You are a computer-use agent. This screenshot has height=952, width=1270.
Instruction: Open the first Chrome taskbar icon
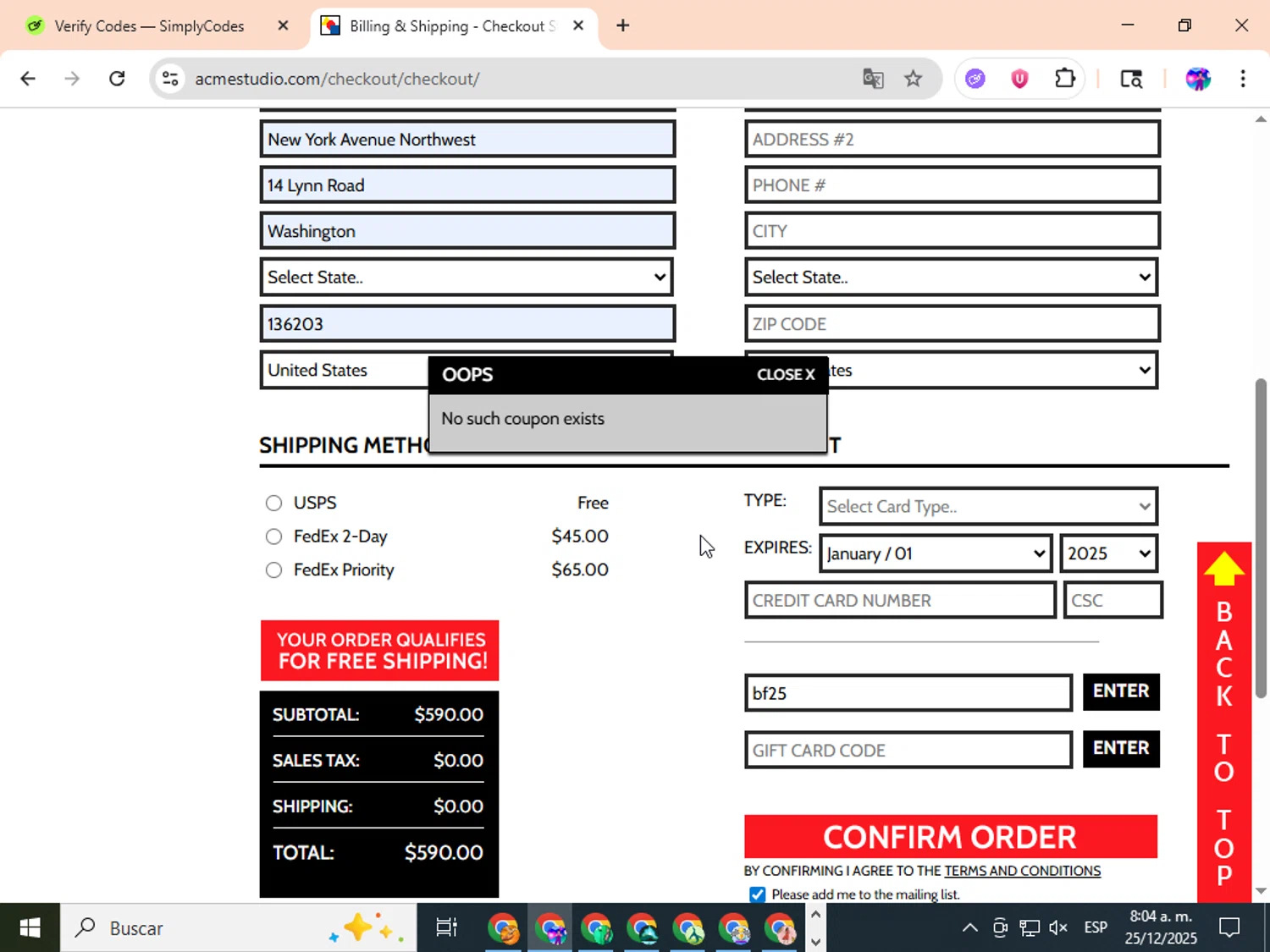pos(504,928)
